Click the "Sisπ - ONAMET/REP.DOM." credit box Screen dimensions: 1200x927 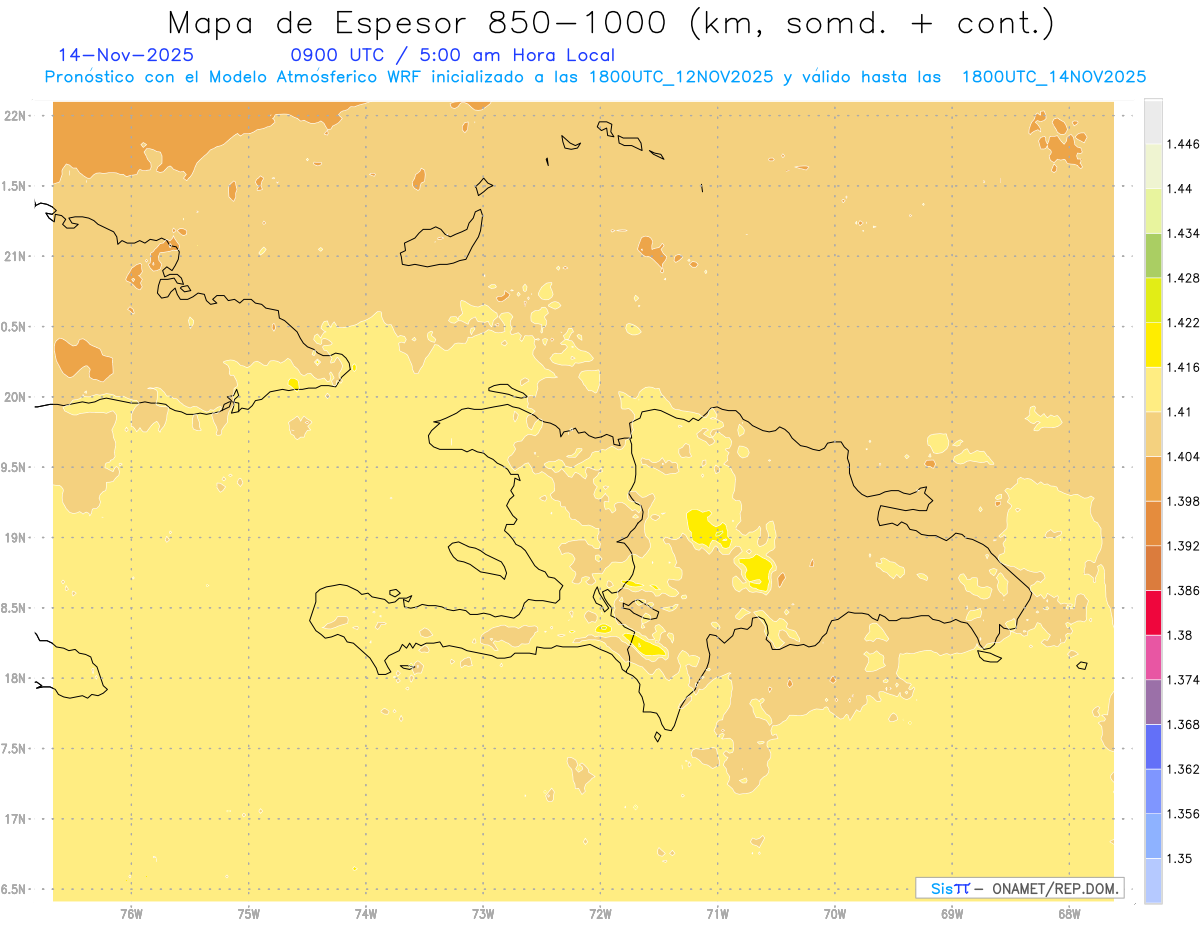[1020, 888]
